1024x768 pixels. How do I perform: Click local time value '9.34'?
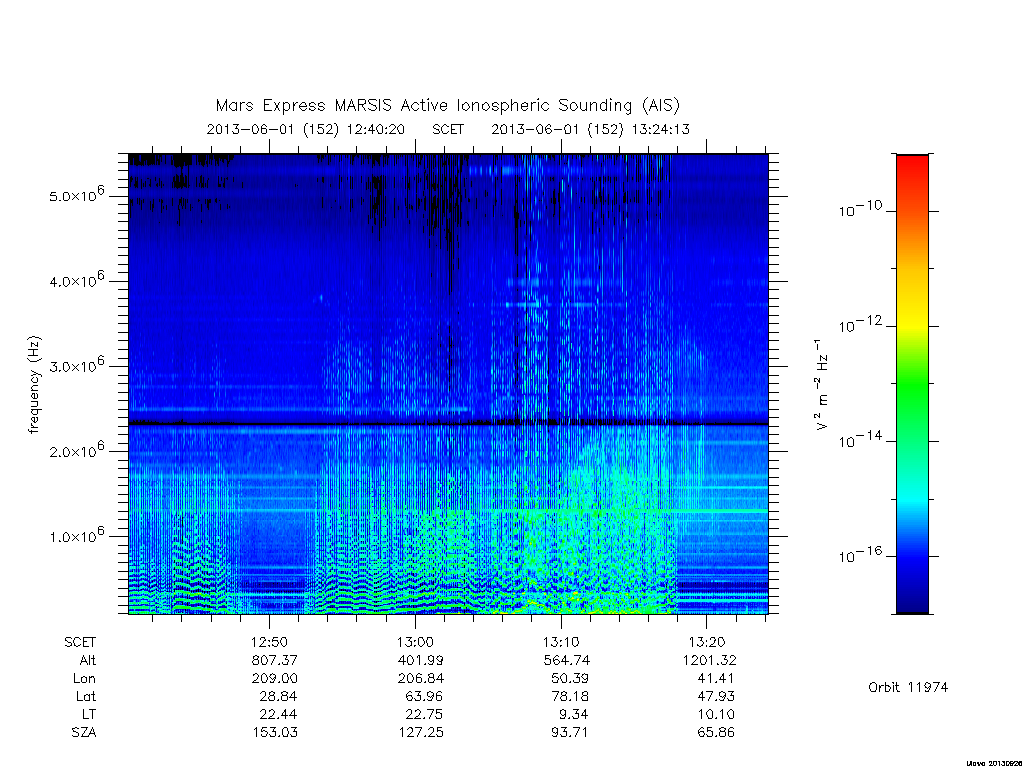[574, 714]
